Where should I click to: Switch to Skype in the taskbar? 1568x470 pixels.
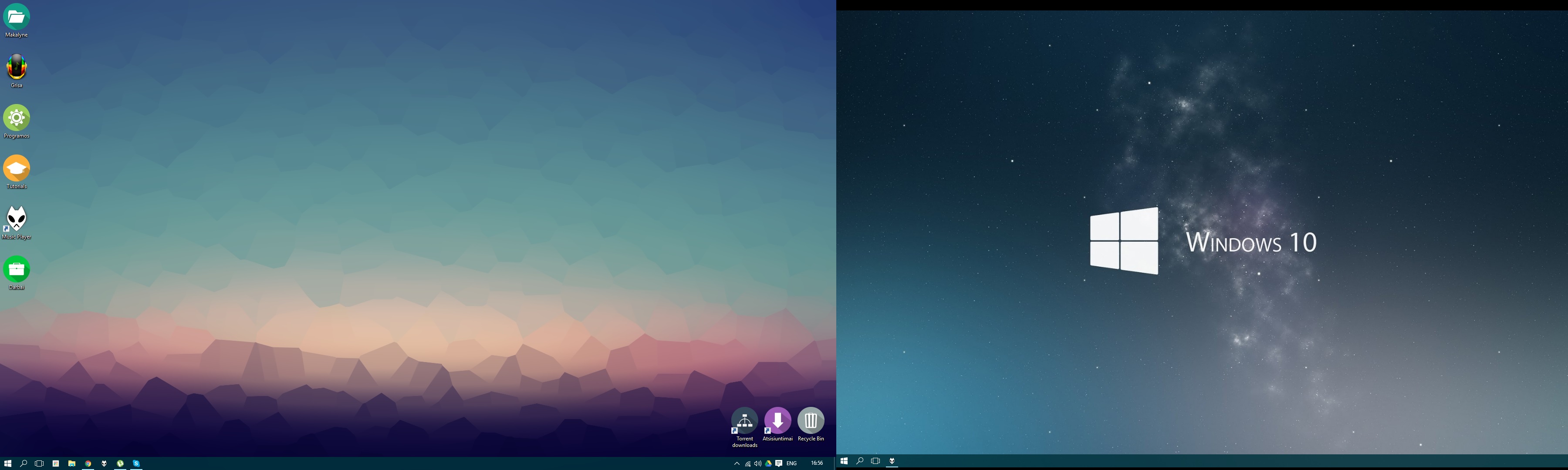[136, 463]
